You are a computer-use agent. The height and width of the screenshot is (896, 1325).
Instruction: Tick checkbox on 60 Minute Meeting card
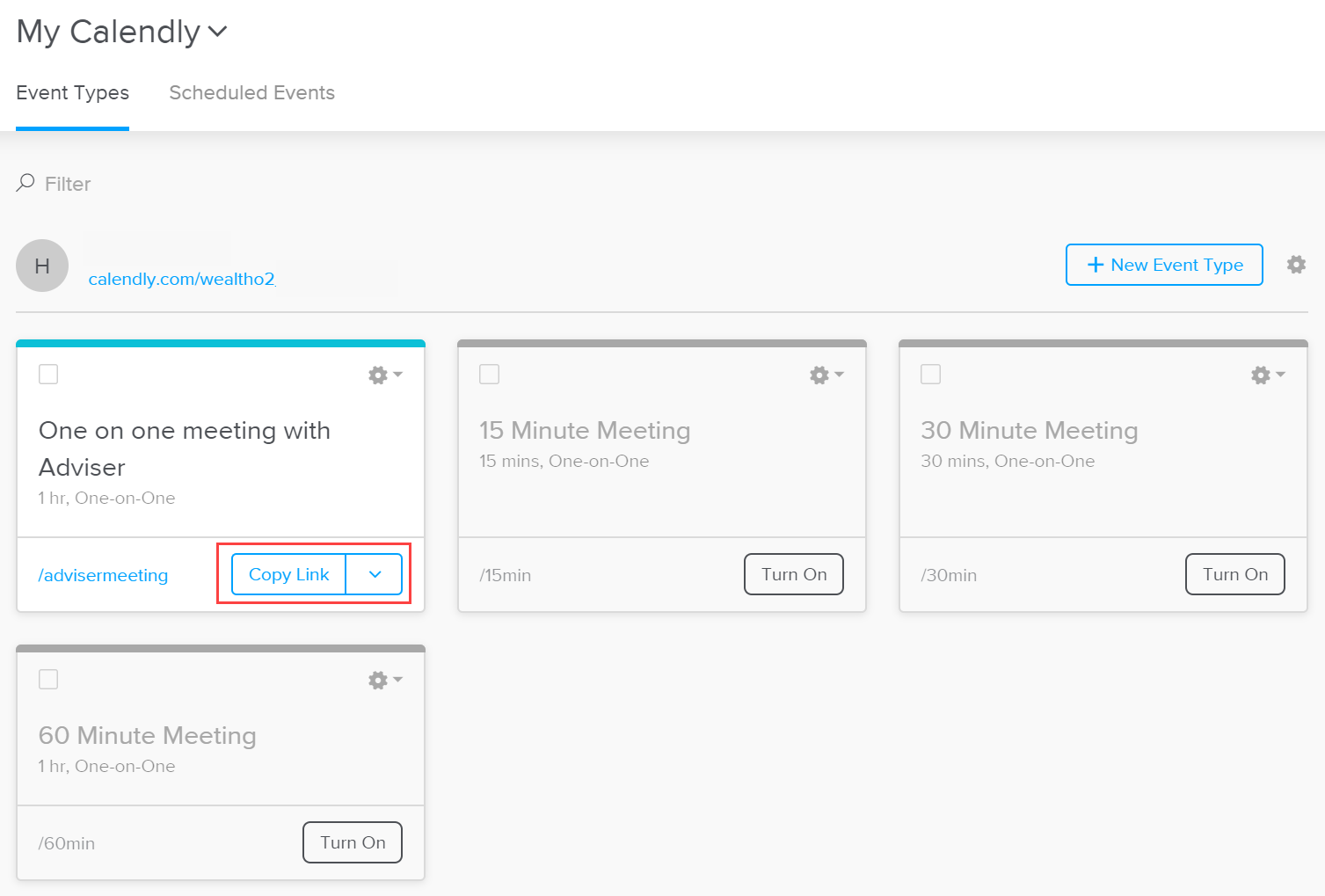(48, 680)
